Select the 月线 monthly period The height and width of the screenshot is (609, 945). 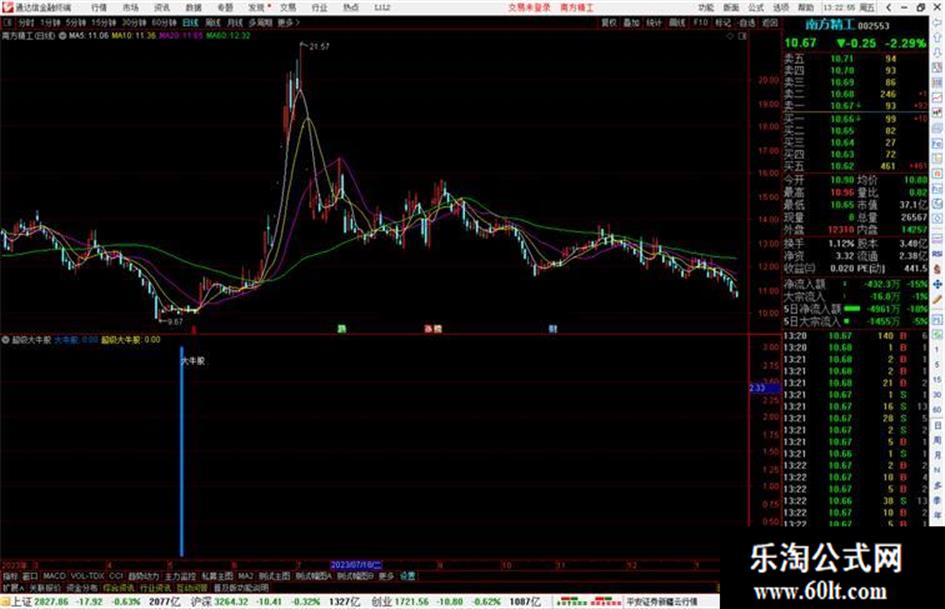pos(234,22)
